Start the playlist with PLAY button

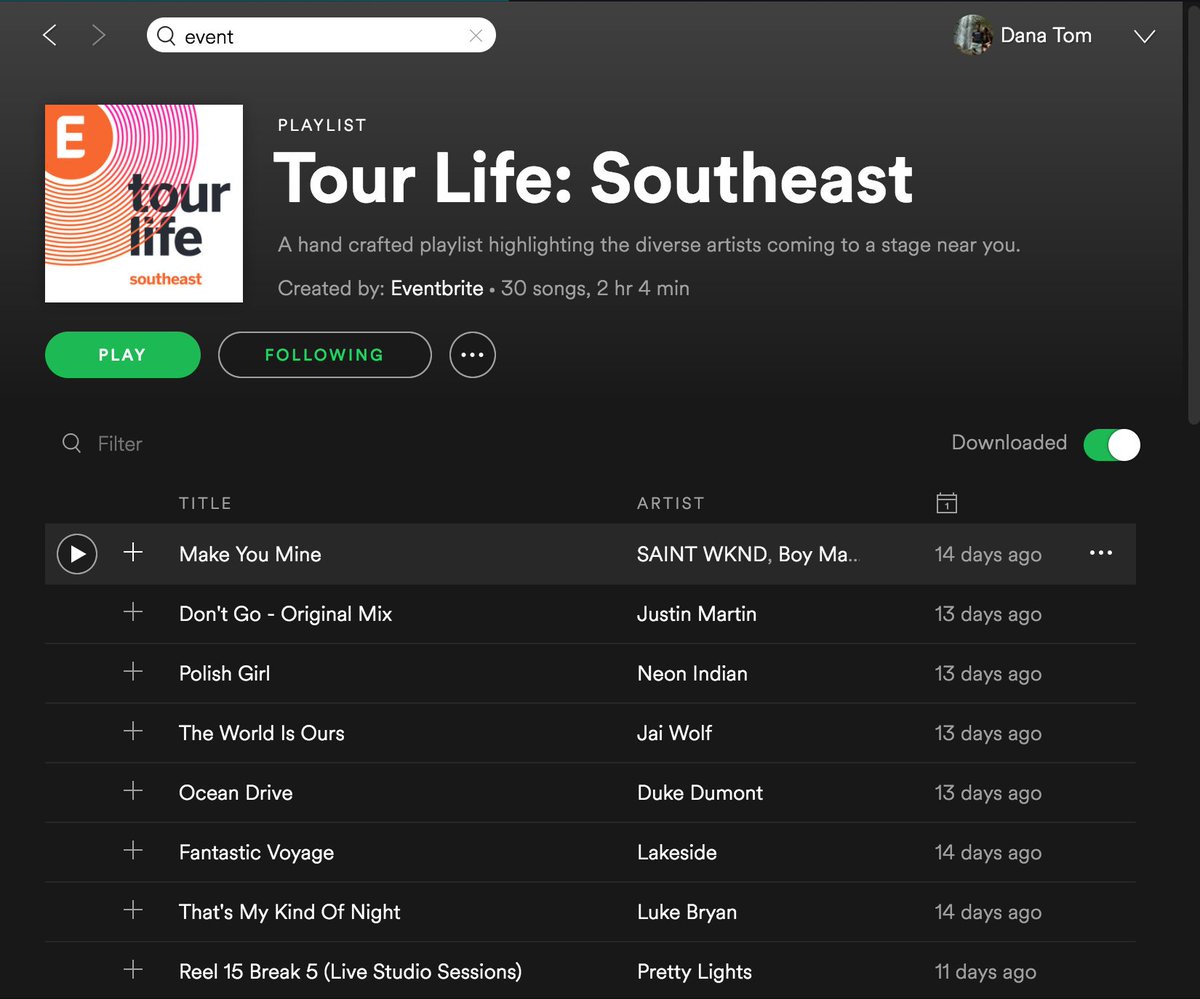(x=123, y=355)
